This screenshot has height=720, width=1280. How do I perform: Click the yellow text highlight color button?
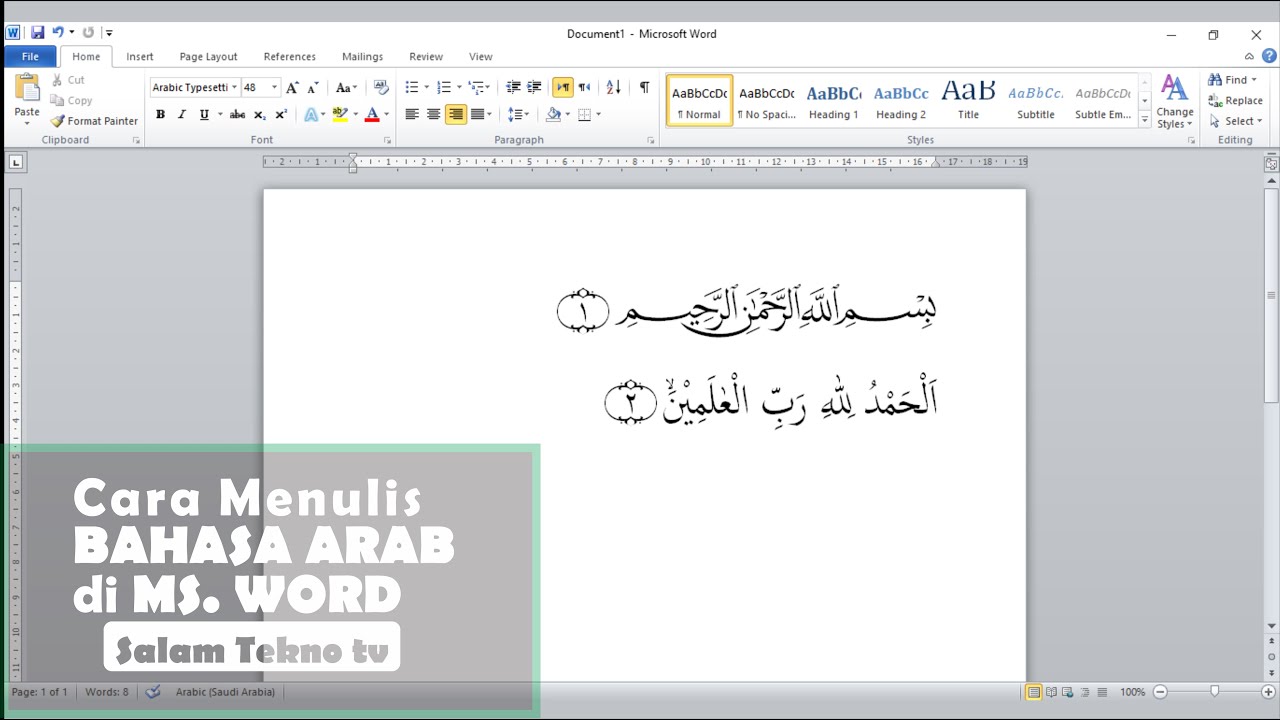click(340, 115)
